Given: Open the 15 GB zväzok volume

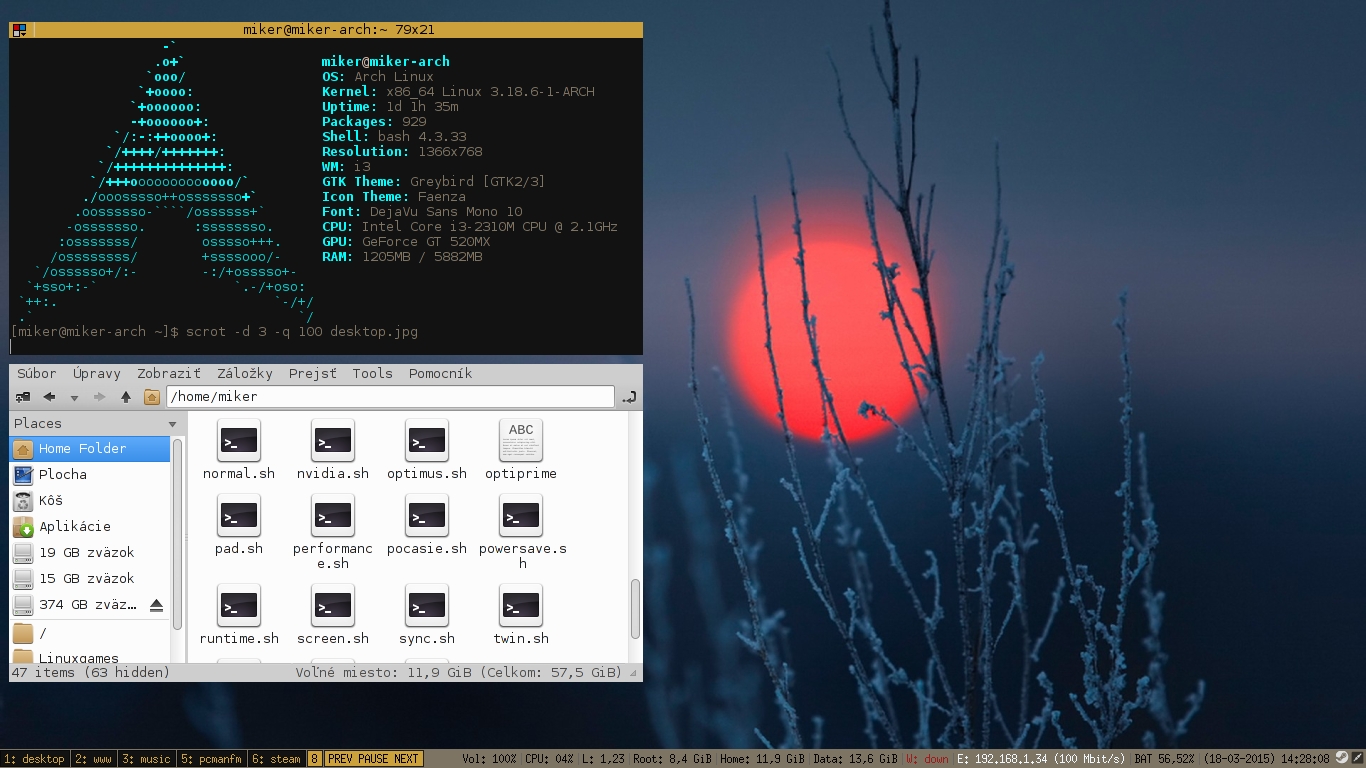Looking at the screenshot, I should [x=90, y=579].
